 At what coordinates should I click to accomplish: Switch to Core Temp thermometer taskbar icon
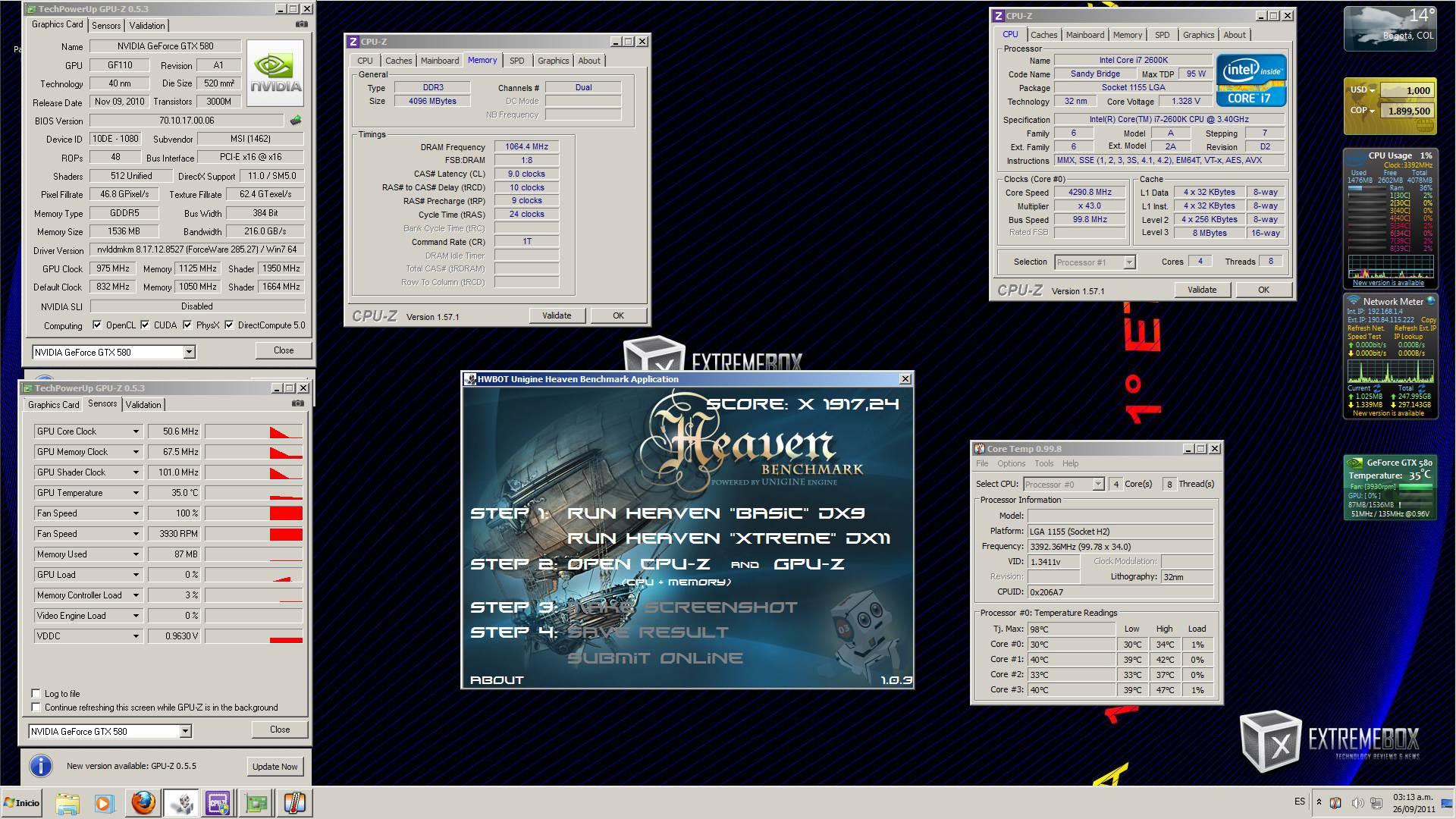coord(294,803)
